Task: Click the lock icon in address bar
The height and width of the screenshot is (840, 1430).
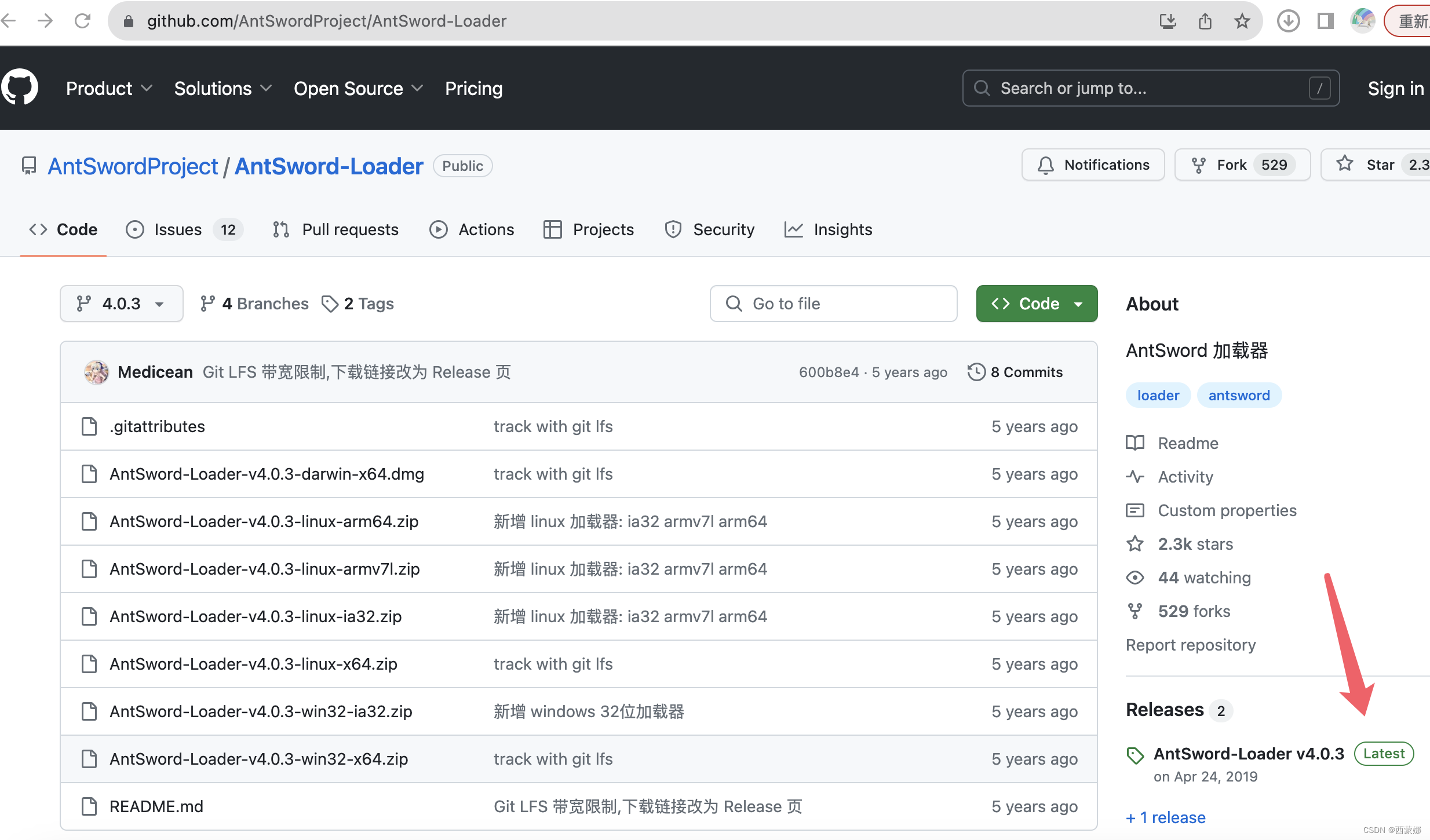Action: [129, 21]
